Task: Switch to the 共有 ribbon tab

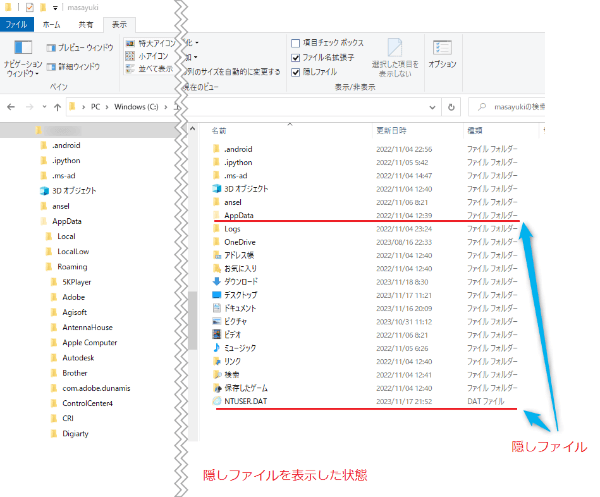Action: 86,24
